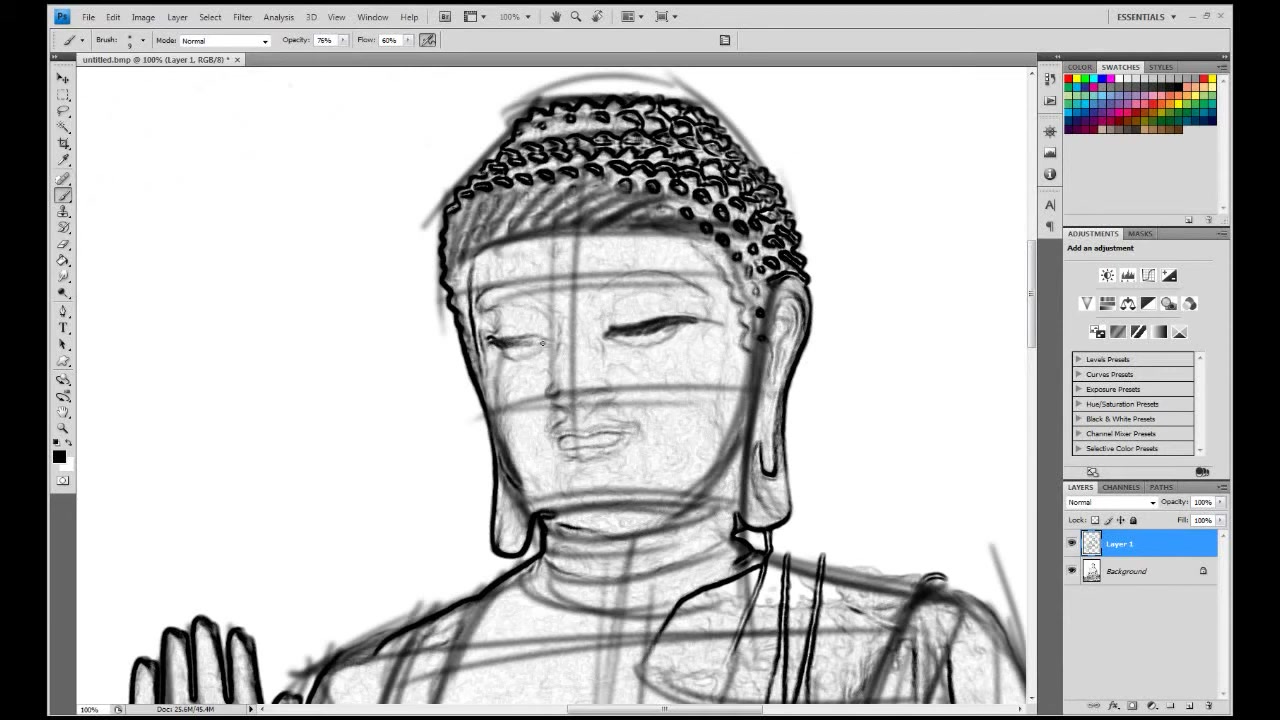Open the brush Mode dropdown
1280x720 pixels.
click(225, 41)
